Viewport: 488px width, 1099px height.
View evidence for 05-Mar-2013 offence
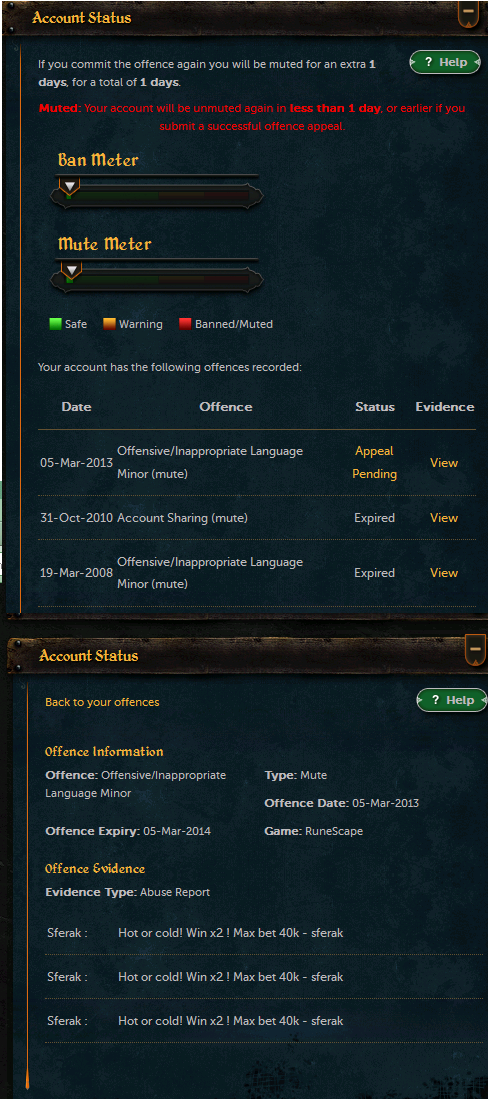(444, 463)
